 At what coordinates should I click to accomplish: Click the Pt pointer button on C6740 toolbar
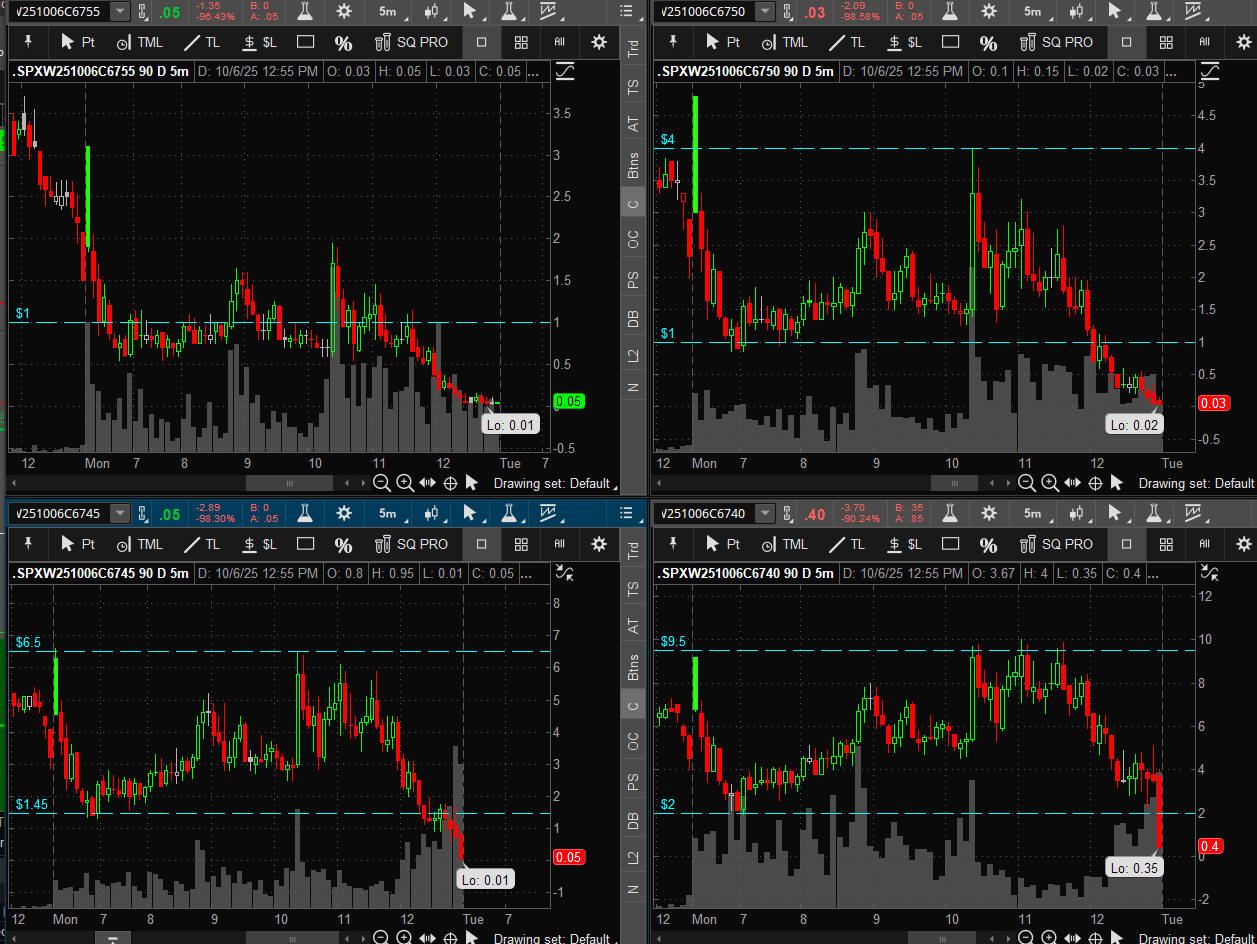point(723,544)
